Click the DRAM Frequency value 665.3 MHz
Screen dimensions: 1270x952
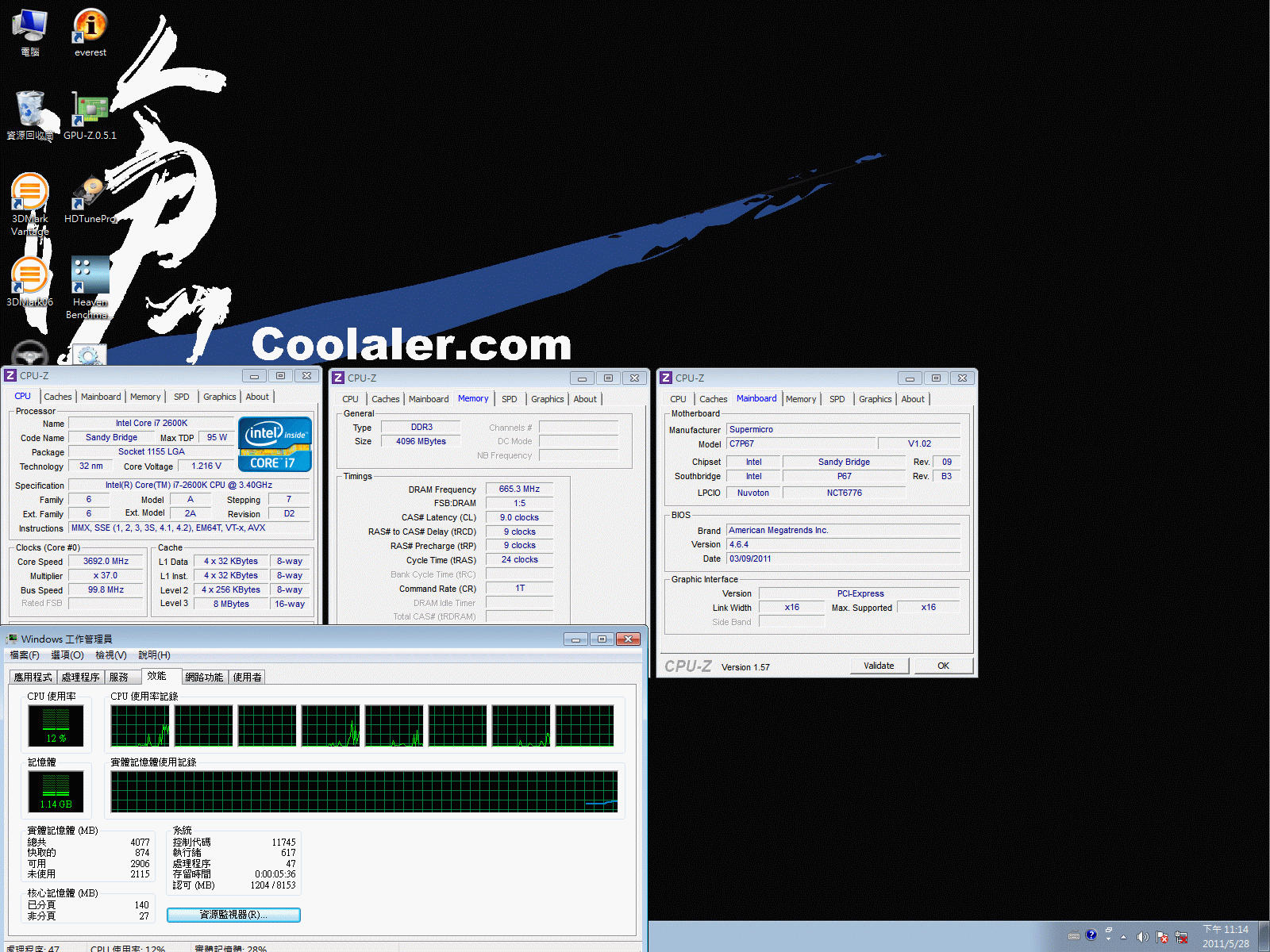tap(519, 489)
